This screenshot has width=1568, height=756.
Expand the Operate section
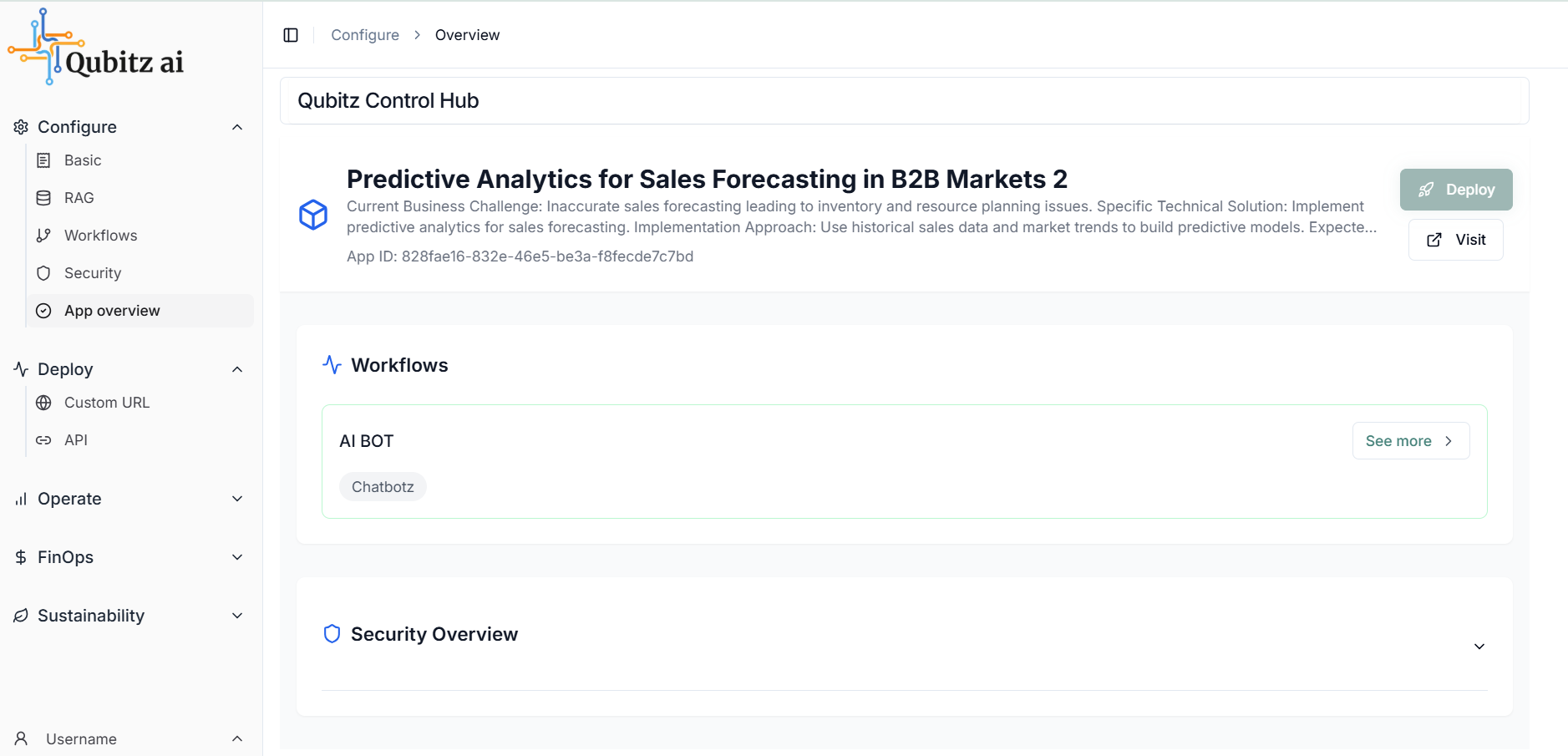[x=129, y=499]
